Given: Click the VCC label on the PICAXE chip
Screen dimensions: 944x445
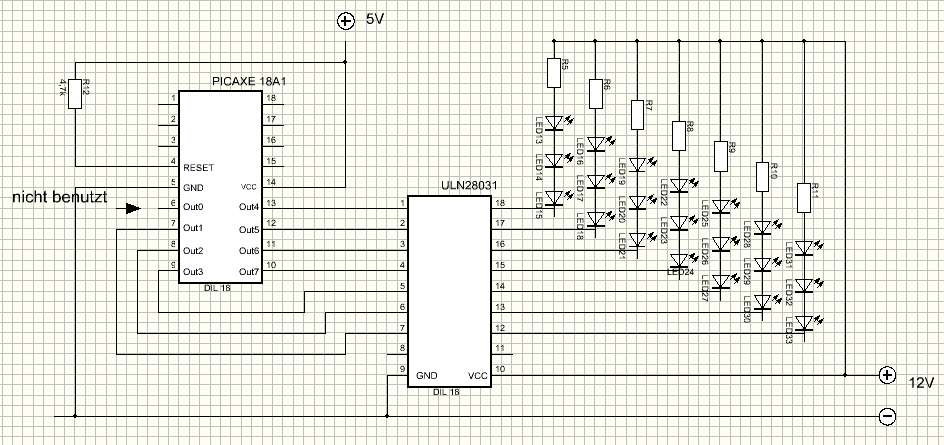Looking at the screenshot, I should coord(249,187).
